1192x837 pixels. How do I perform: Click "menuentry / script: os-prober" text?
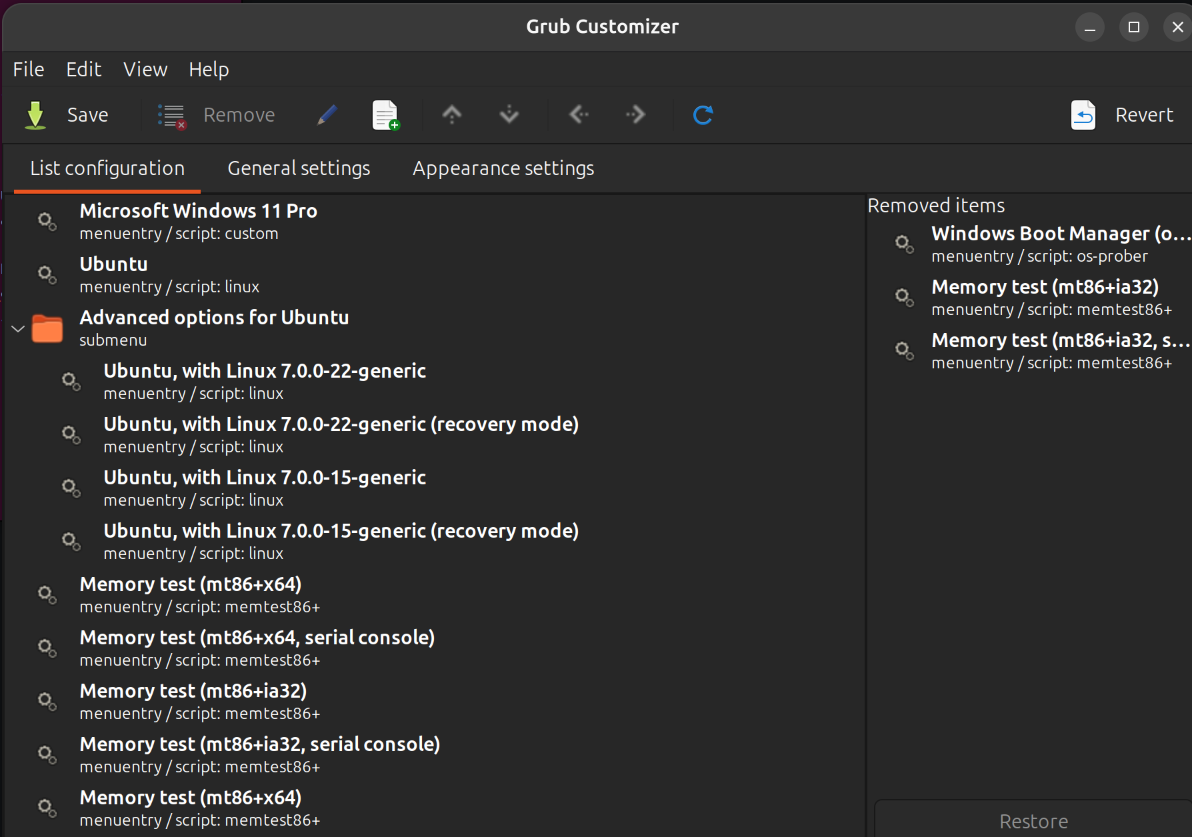[x=1040, y=256]
